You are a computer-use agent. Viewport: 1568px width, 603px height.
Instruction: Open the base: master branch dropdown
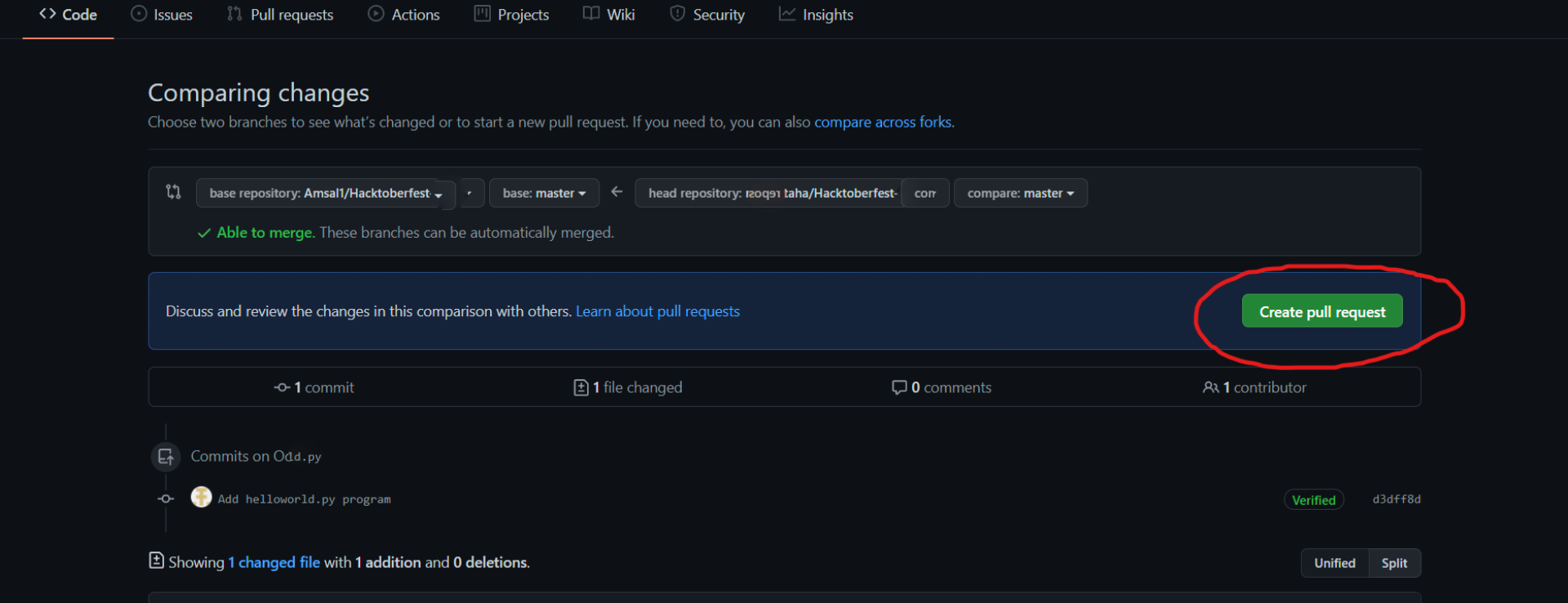[544, 194]
